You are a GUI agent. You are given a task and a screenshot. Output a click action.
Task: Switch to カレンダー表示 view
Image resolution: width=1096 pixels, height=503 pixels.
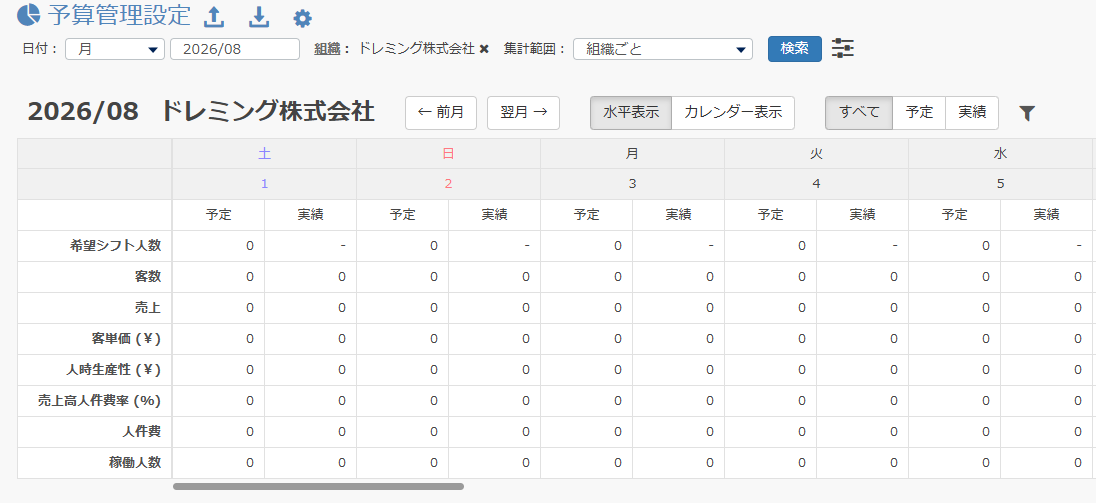(x=733, y=113)
